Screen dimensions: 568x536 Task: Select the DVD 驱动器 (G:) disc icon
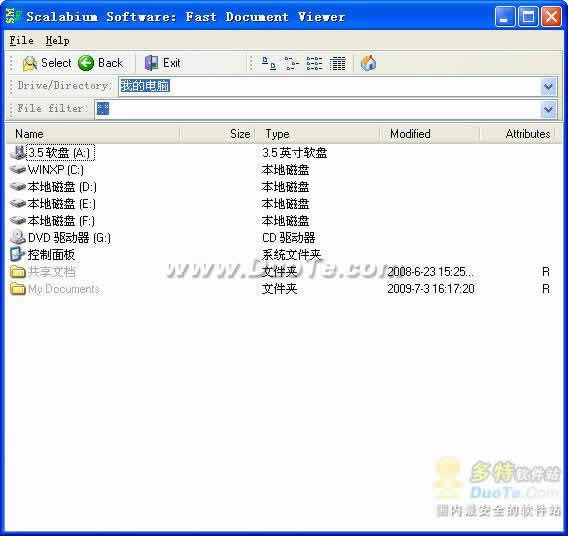click(17, 238)
